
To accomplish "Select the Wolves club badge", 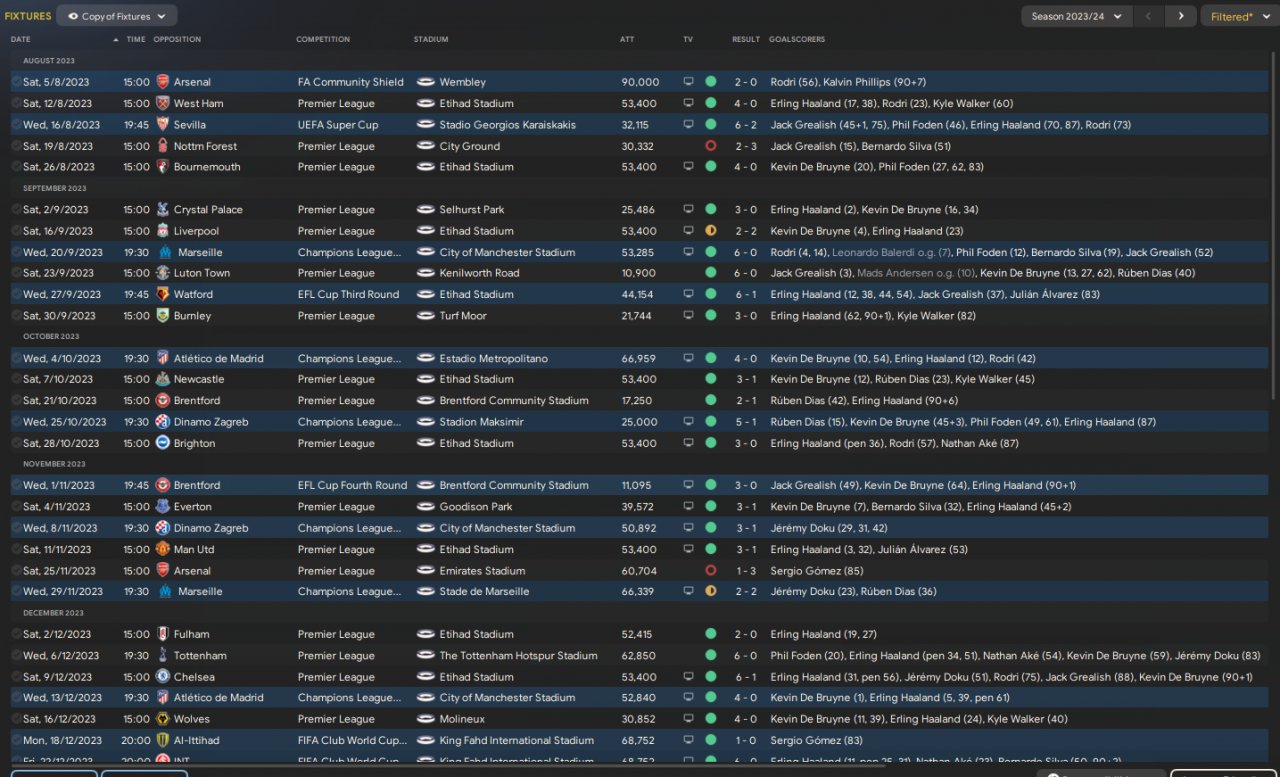I will [x=163, y=719].
